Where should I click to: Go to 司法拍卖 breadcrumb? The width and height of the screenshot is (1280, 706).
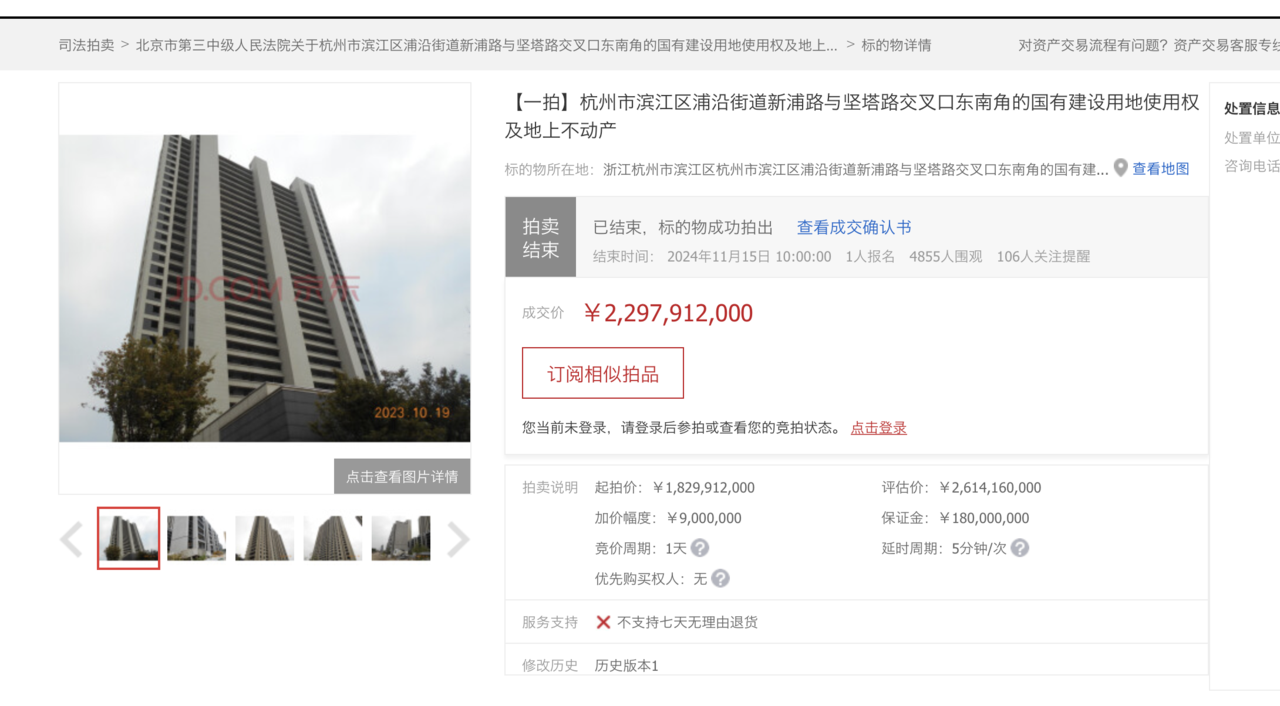[86, 45]
